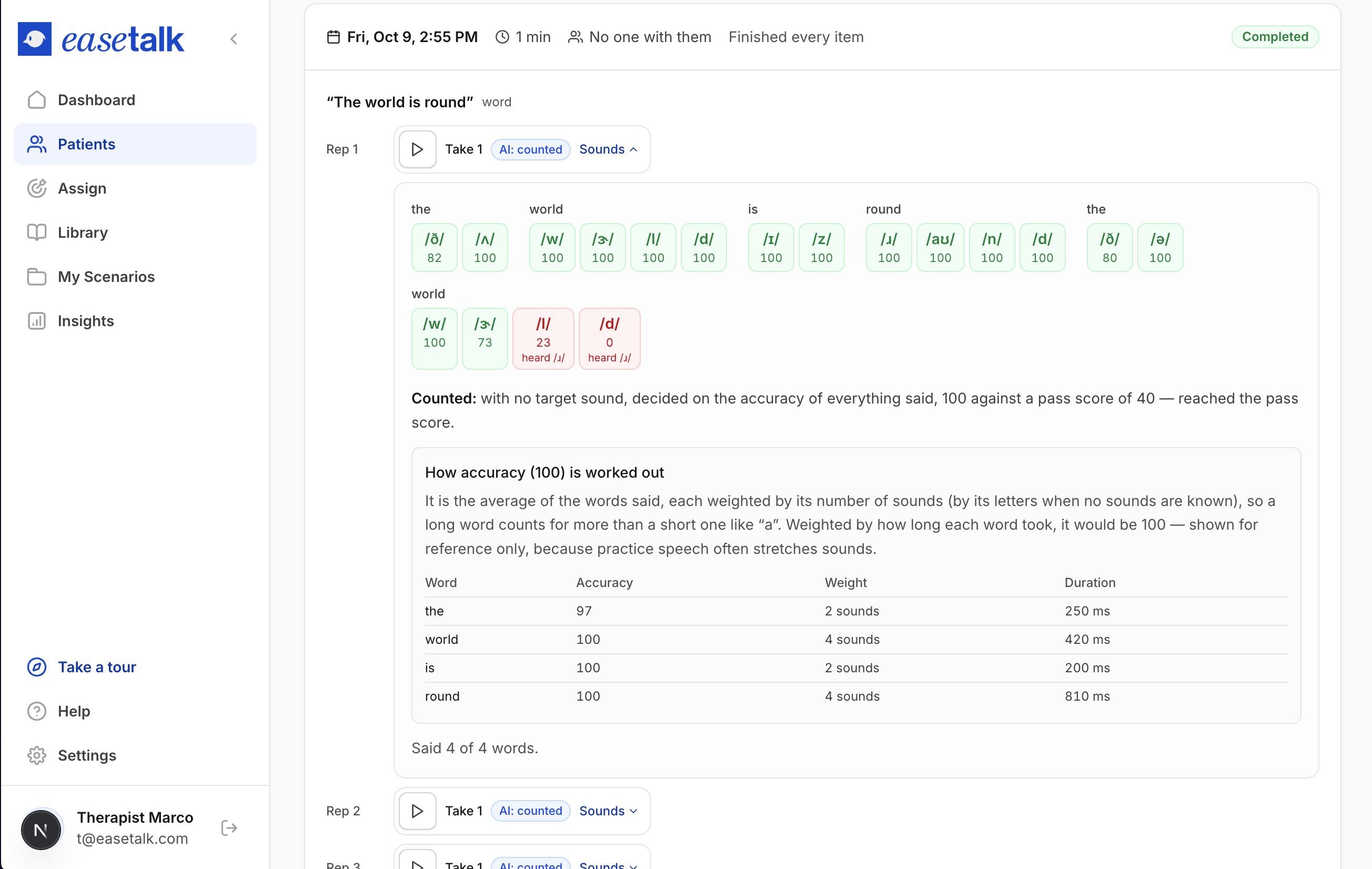The image size is (1372, 869).
Task: Click the 'Finished every item' text
Action: (796, 37)
